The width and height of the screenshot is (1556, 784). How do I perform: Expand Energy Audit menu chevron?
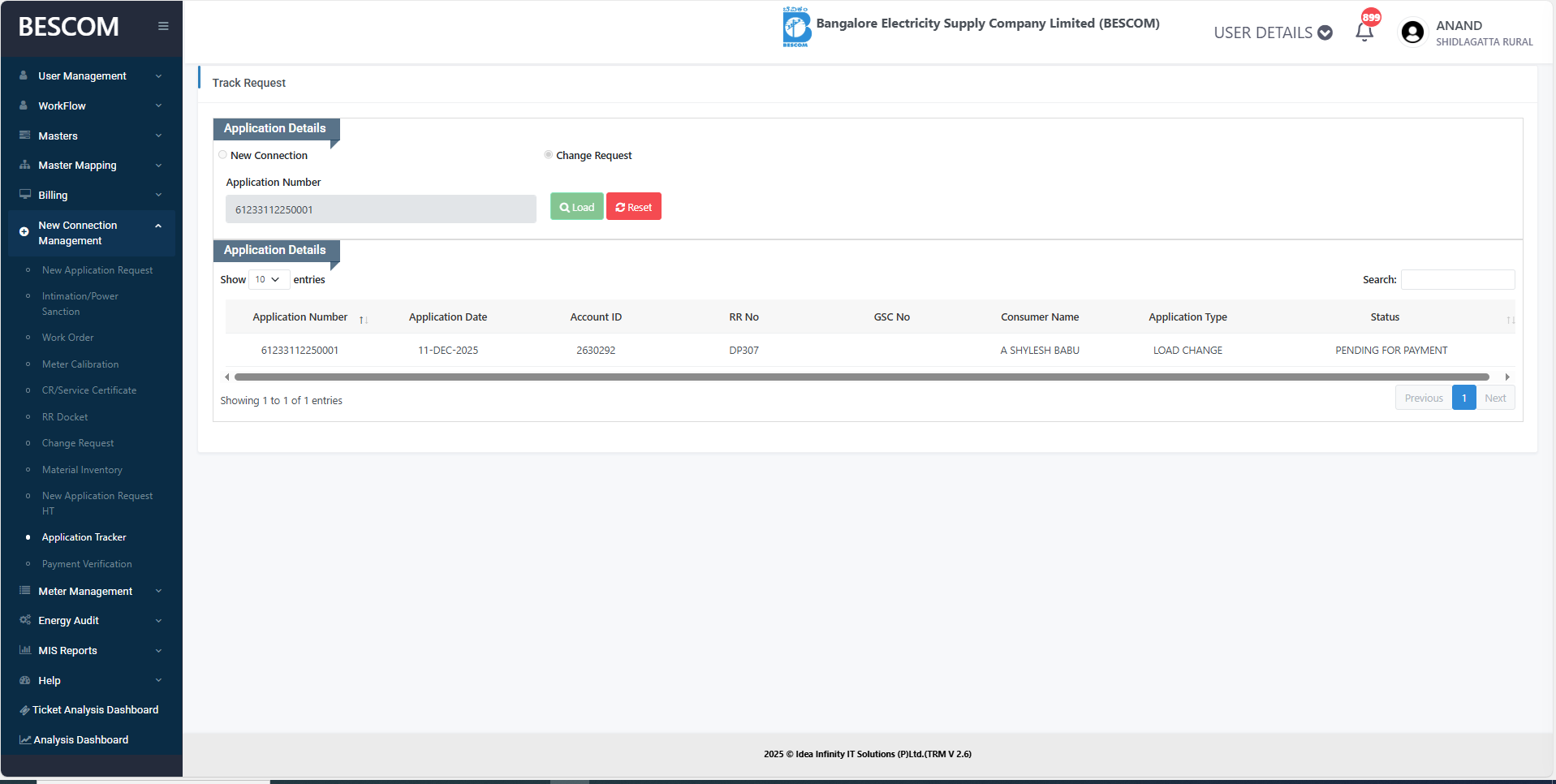click(158, 621)
